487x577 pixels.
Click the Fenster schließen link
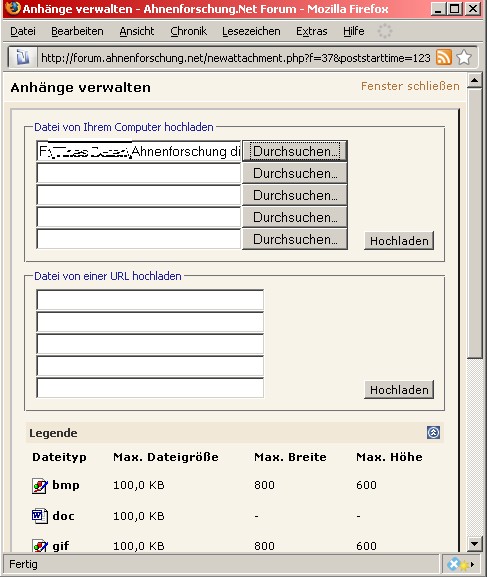coord(410,86)
